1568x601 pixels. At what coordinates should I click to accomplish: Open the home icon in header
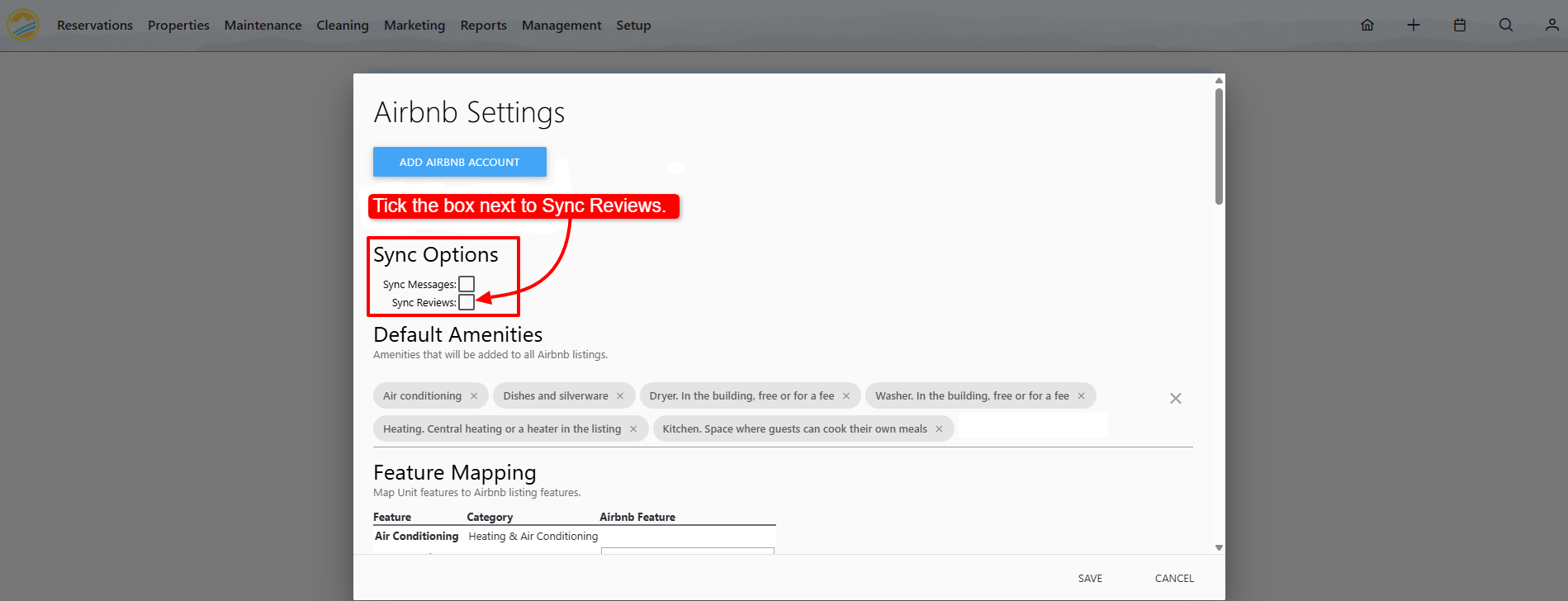click(x=1367, y=25)
